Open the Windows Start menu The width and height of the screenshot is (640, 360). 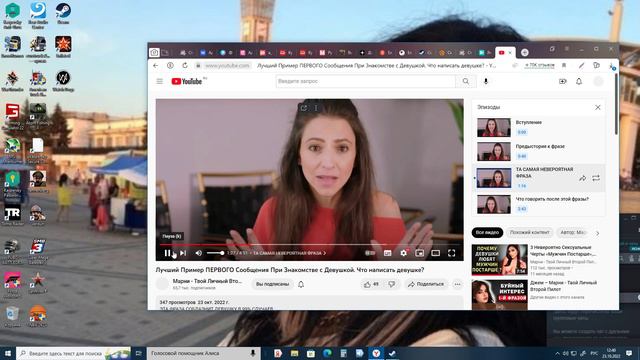coord(7,353)
